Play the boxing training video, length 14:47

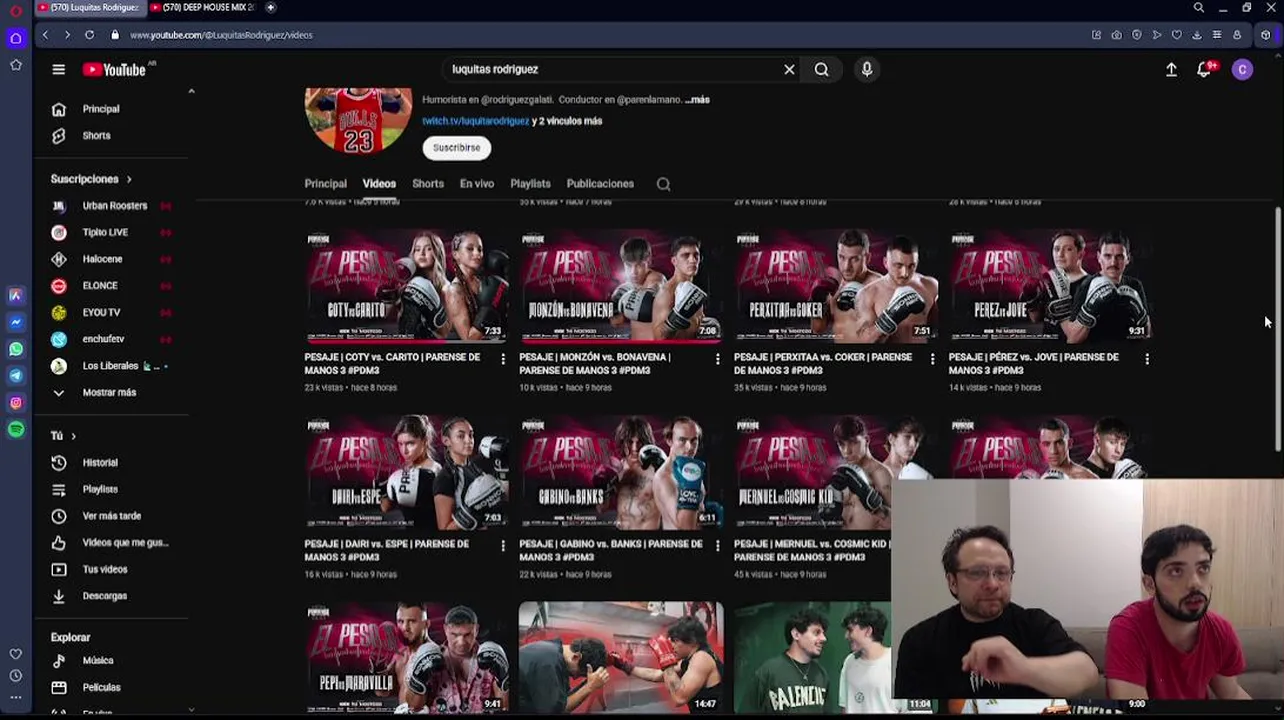[x=621, y=658]
